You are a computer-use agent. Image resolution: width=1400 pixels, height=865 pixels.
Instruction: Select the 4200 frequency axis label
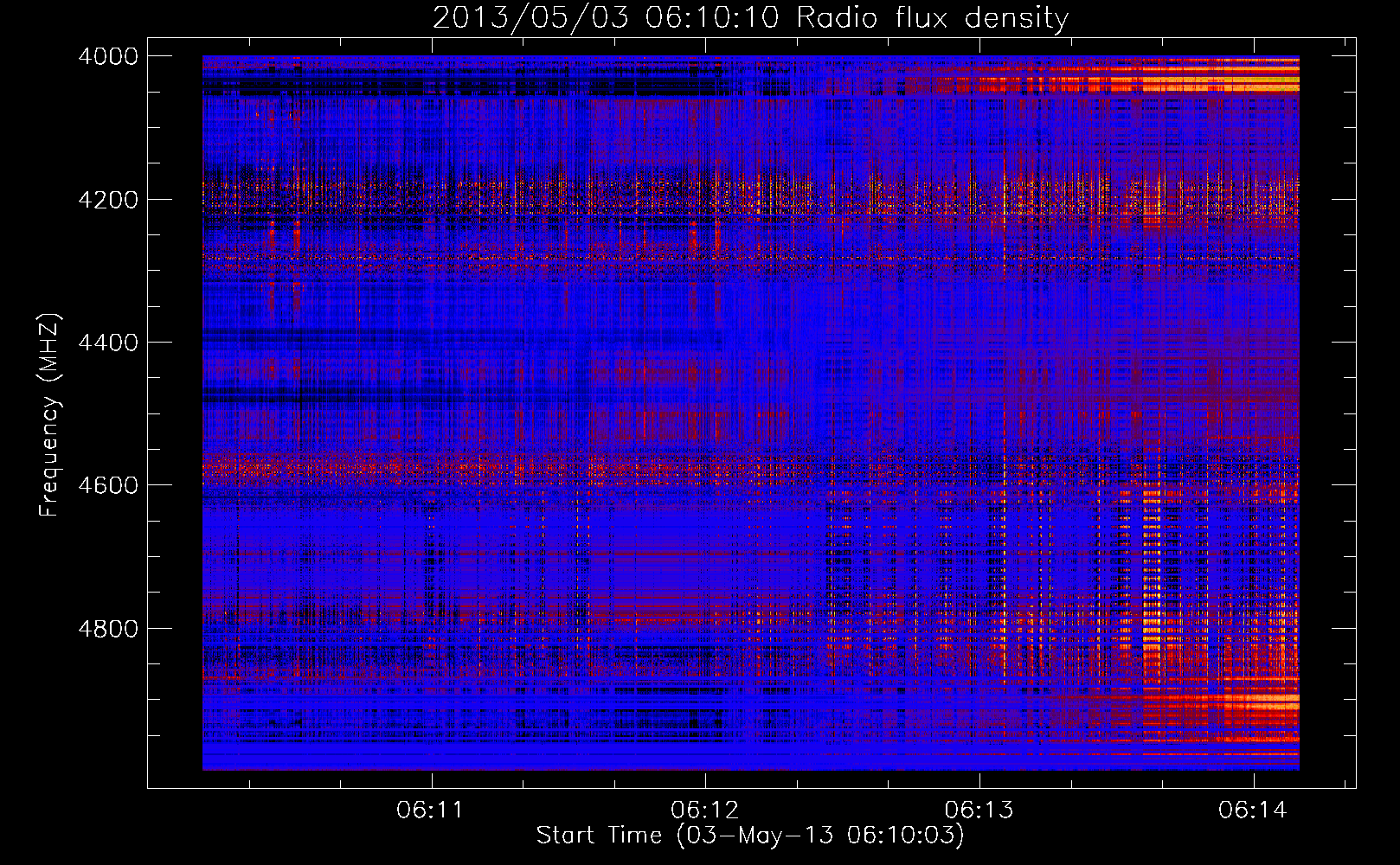click(x=108, y=200)
